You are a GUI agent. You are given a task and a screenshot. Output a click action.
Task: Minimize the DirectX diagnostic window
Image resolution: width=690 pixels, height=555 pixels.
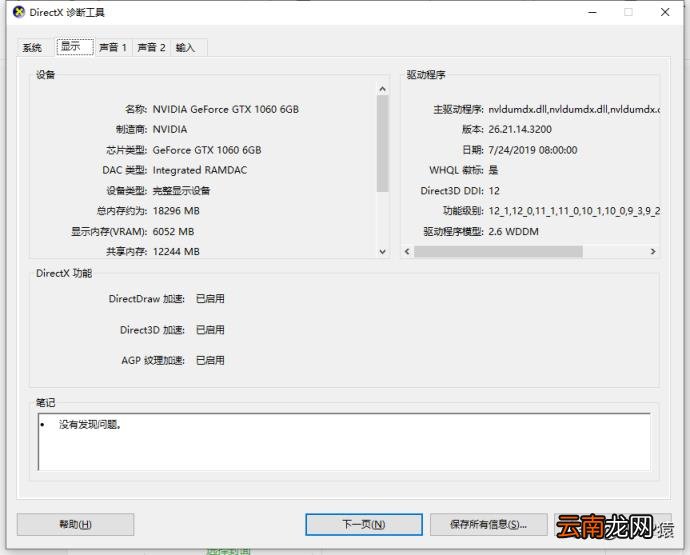click(x=592, y=12)
